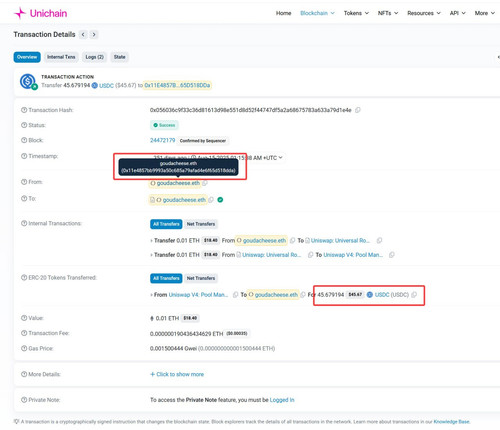Select All Transfers under Internal Transactions
Image resolution: width=500 pixels, height=430 pixels.
(166, 224)
